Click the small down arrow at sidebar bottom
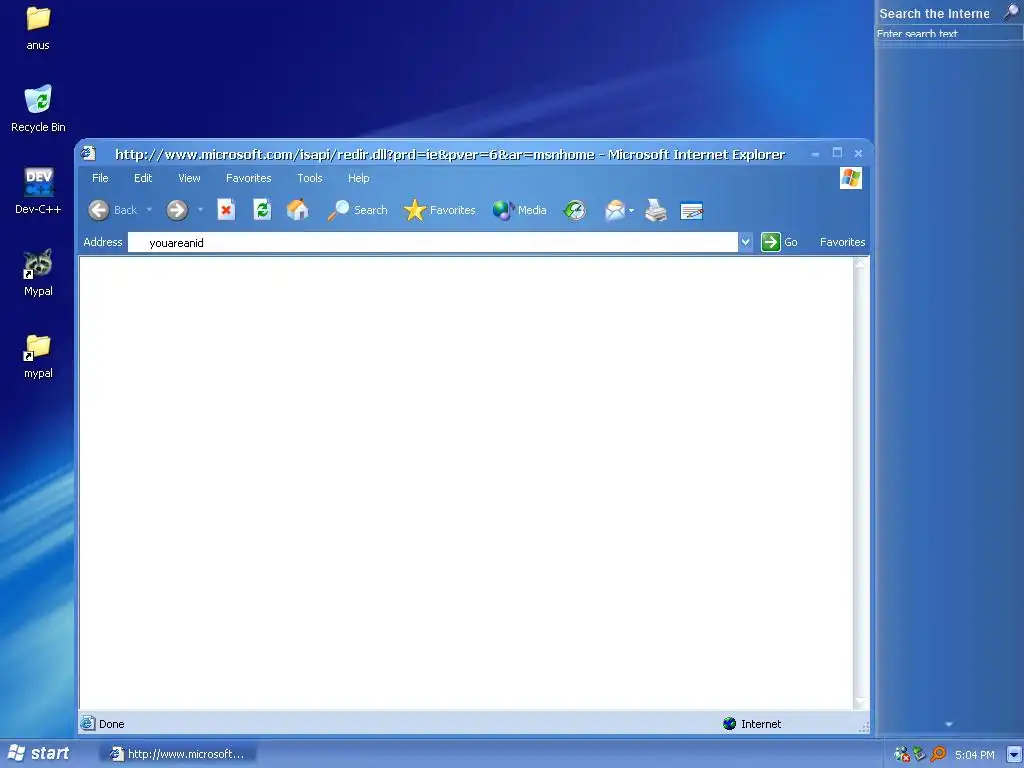 pyautogui.click(x=949, y=724)
